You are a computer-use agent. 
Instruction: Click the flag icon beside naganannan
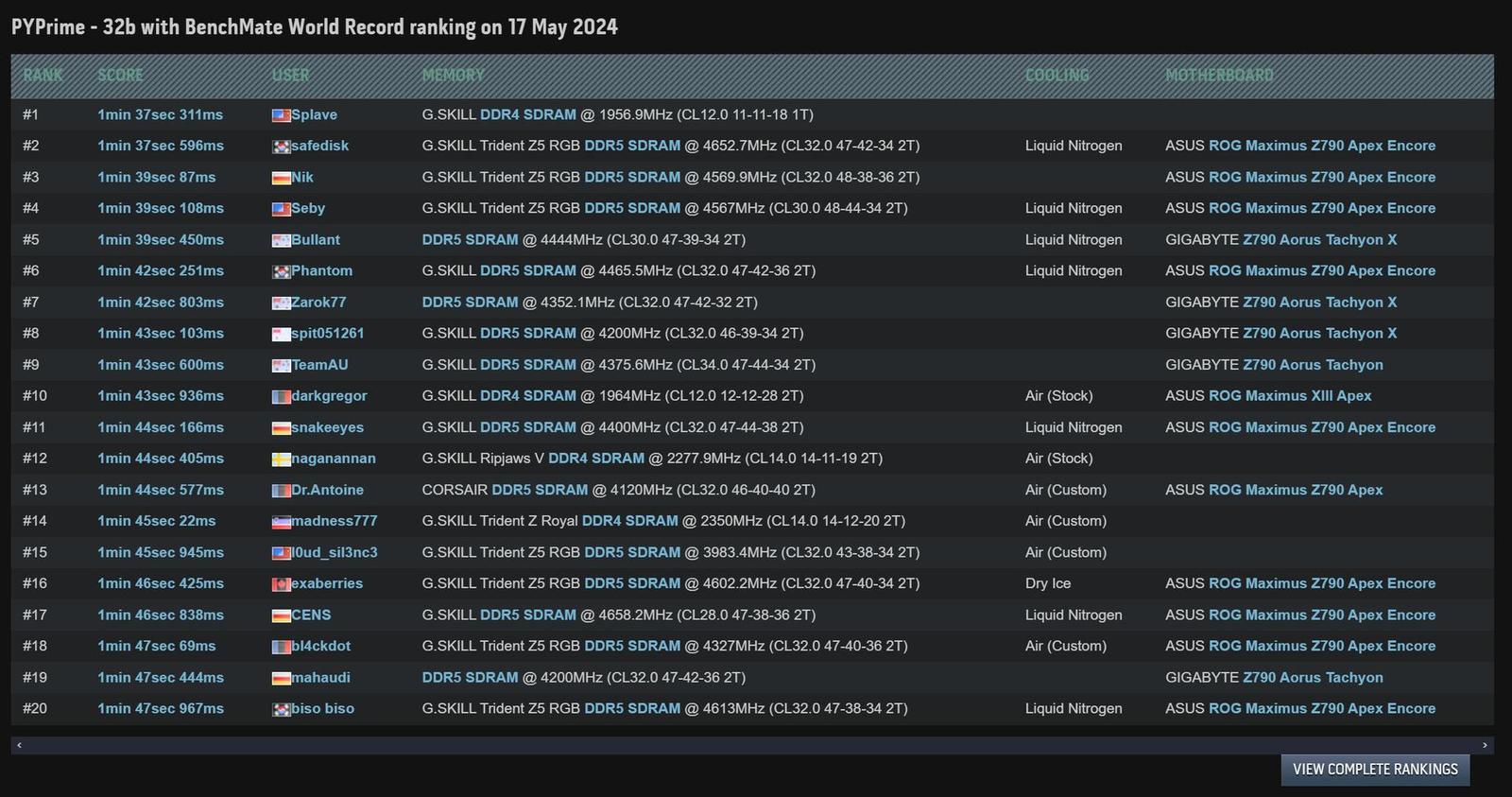281,459
